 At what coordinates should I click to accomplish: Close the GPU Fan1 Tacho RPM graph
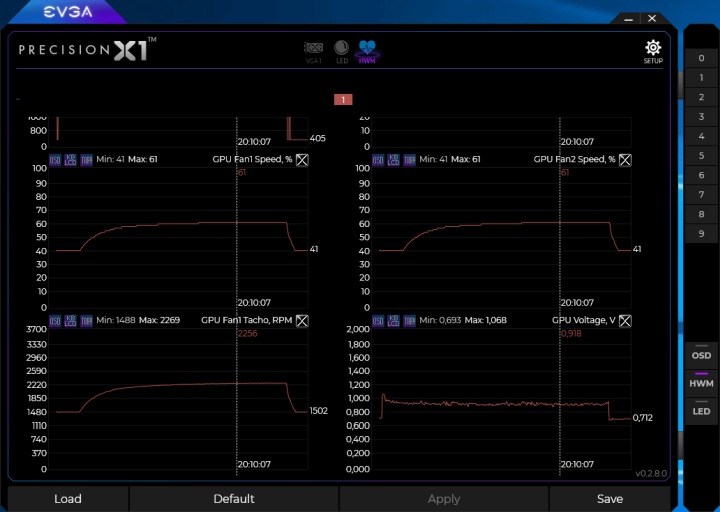click(302, 321)
